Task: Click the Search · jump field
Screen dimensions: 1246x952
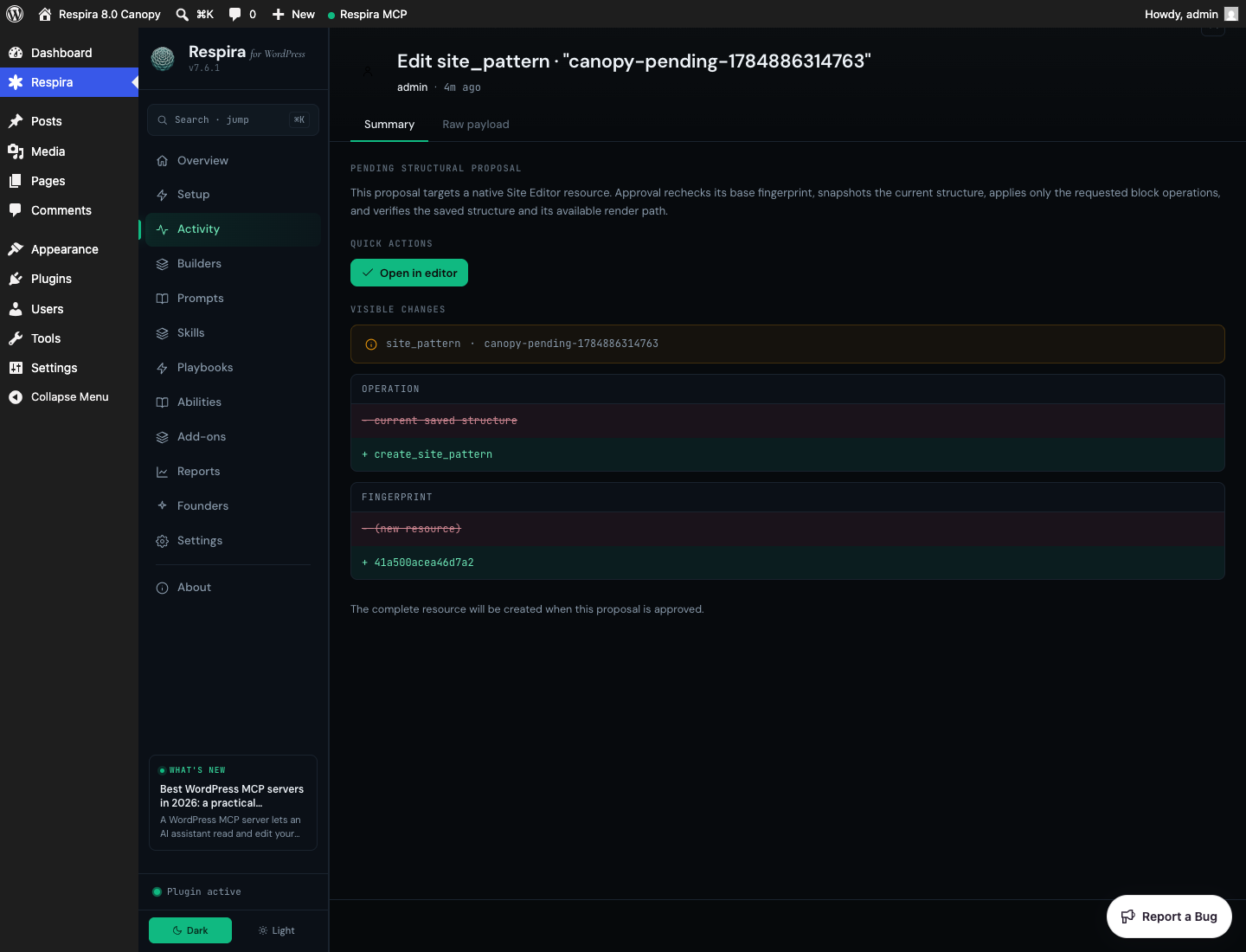Action: click(x=234, y=120)
